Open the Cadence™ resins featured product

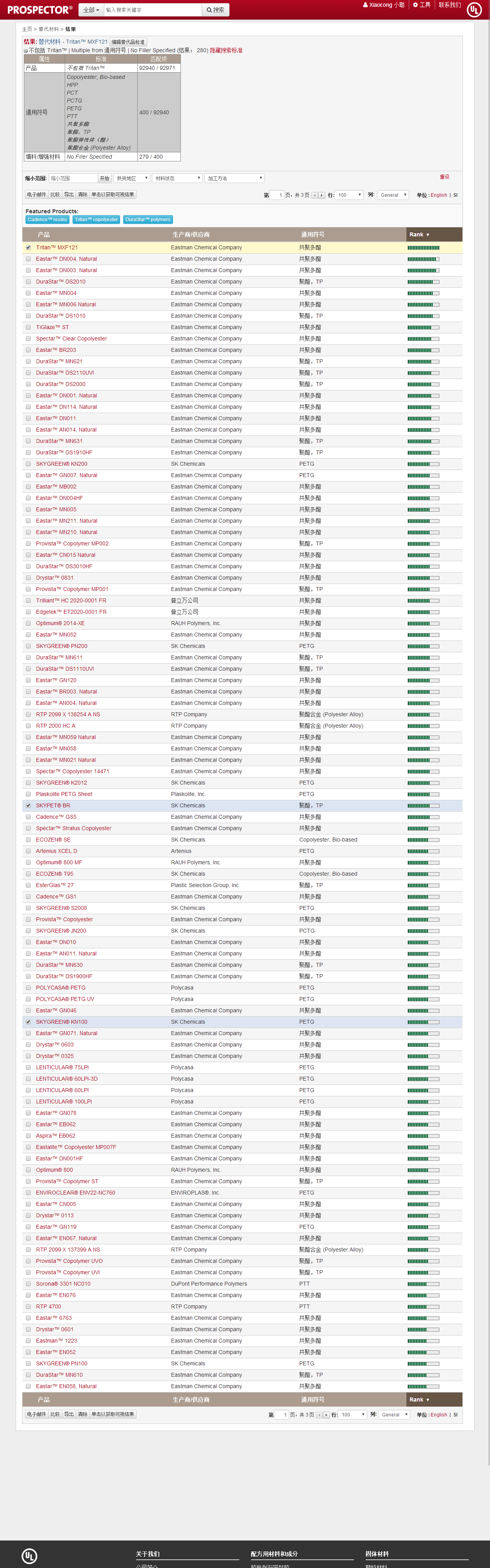[x=47, y=220]
